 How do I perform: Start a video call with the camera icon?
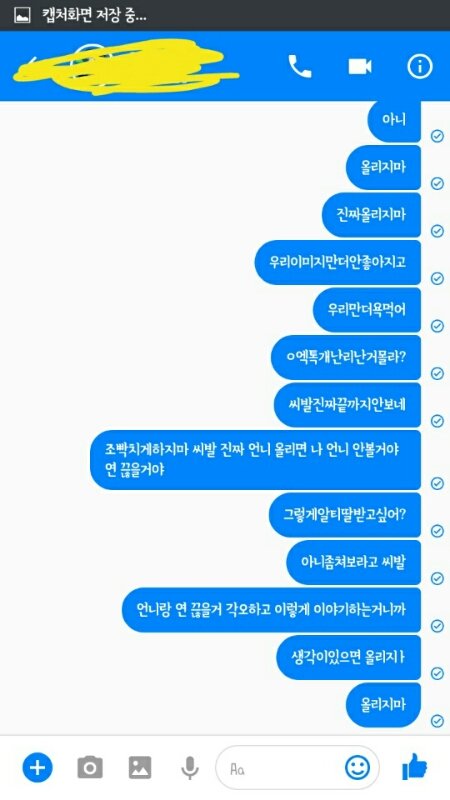pyautogui.click(x=360, y=66)
